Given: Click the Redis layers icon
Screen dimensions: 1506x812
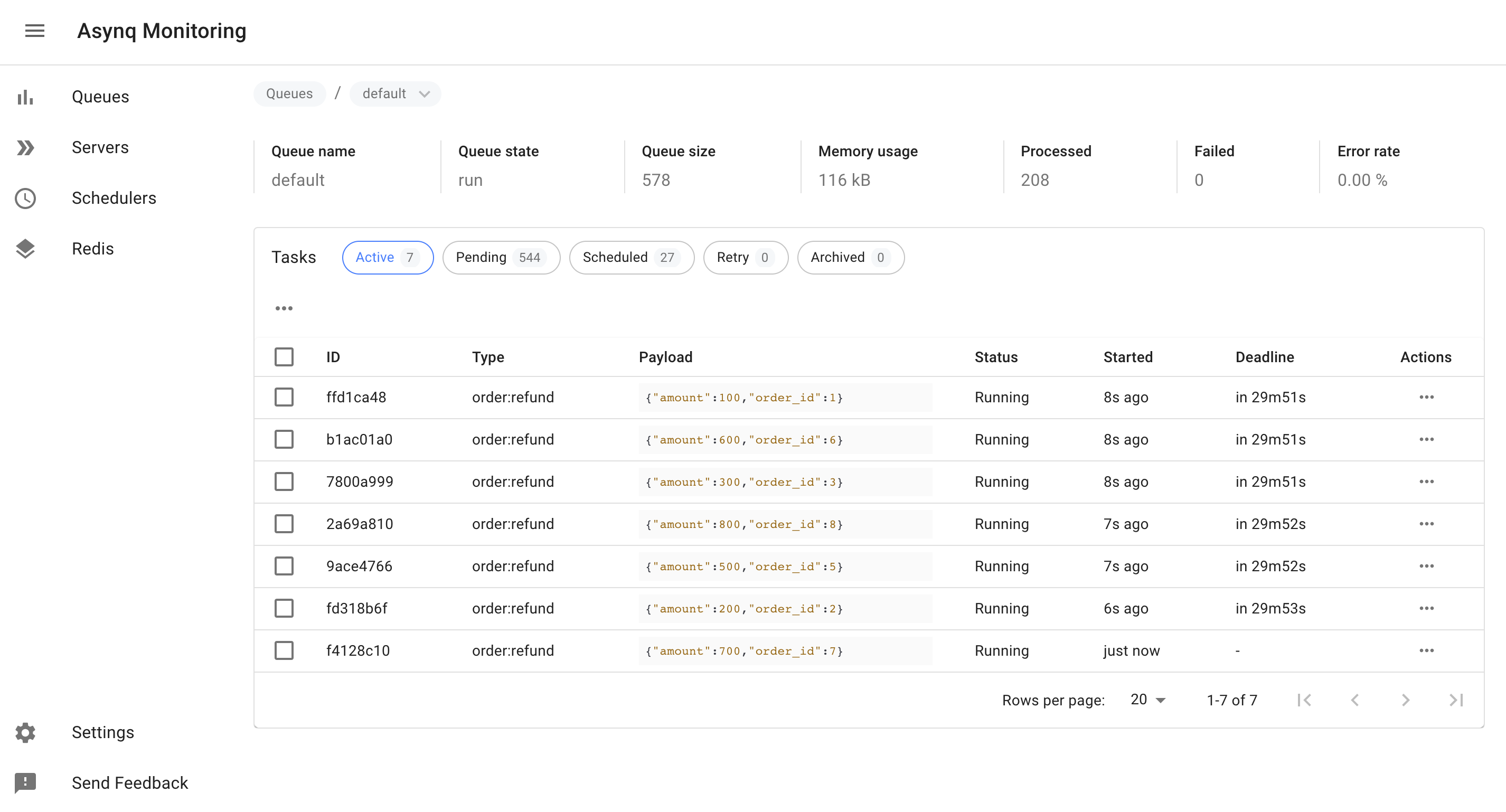Looking at the screenshot, I should point(26,249).
